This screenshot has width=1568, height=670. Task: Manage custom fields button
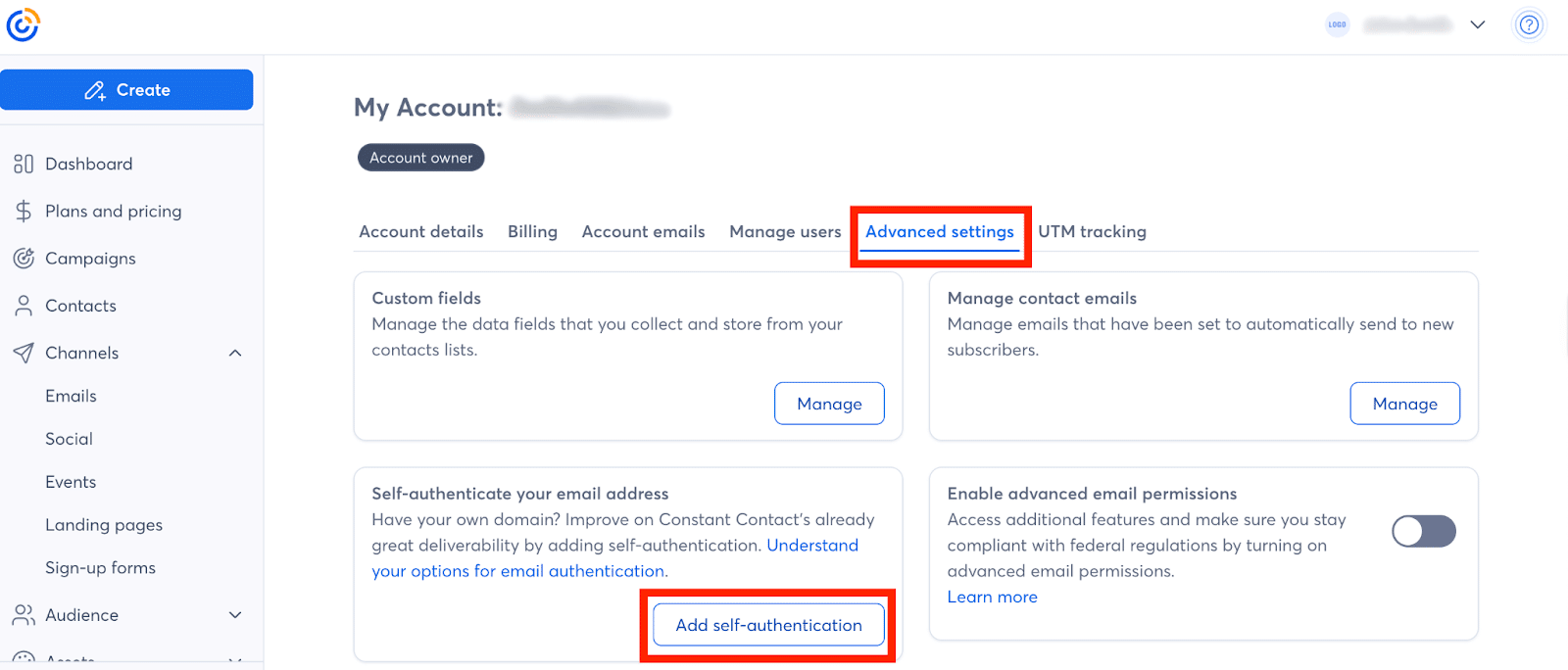[829, 404]
